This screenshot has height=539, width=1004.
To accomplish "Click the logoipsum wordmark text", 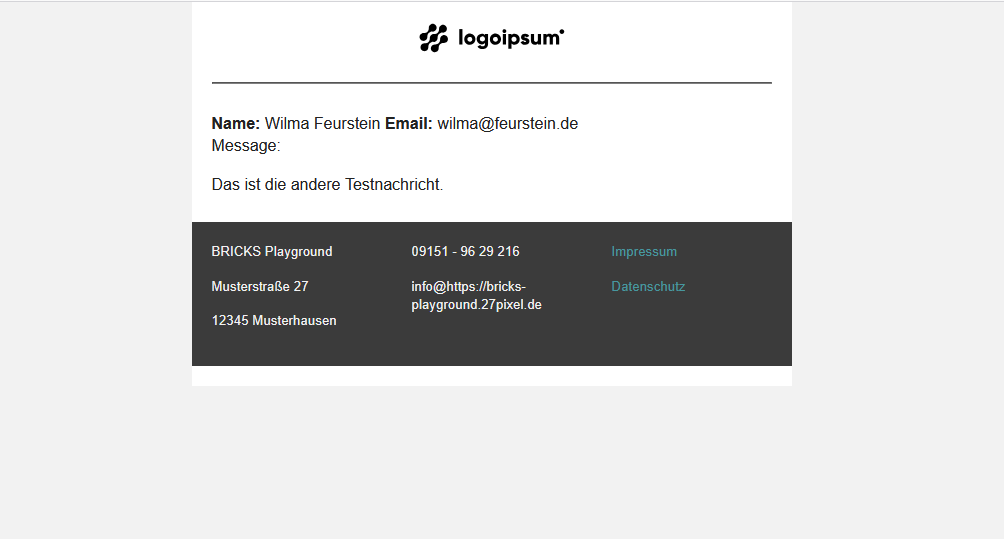I will coord(510,39).
